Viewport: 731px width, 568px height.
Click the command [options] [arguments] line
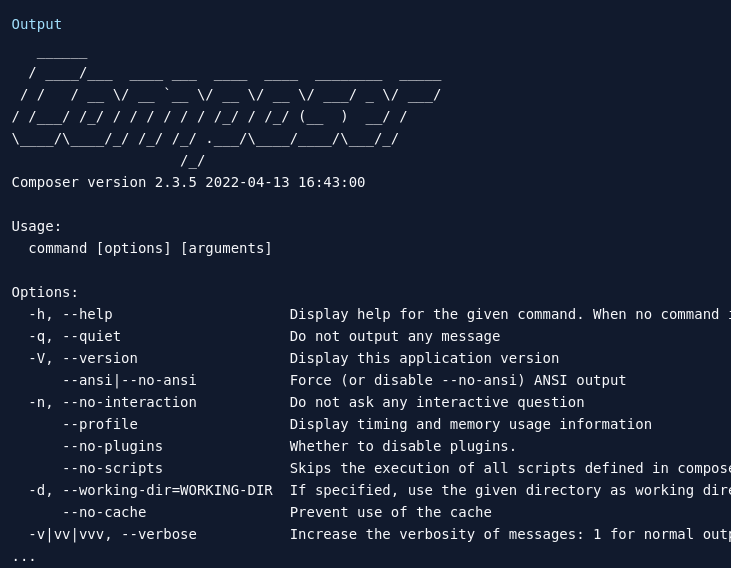click(x=150, y=248)
